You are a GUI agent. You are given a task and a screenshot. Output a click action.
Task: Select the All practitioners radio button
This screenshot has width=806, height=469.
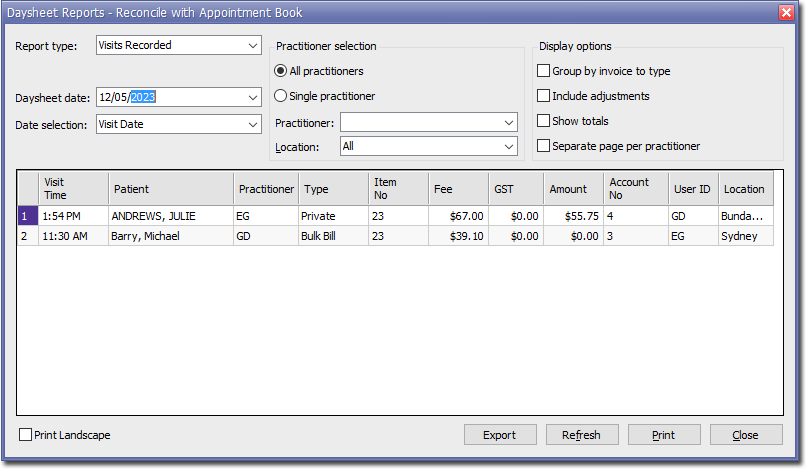click(x=281, y=71)
